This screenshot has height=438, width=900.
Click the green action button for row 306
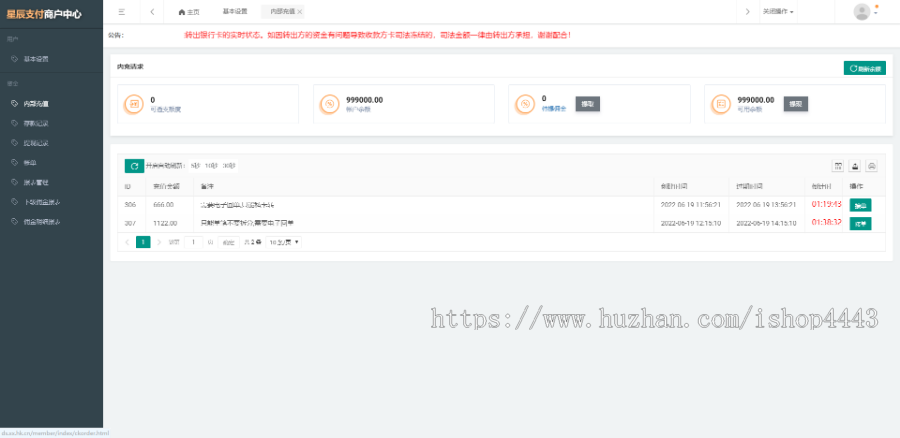coord(860,205)
